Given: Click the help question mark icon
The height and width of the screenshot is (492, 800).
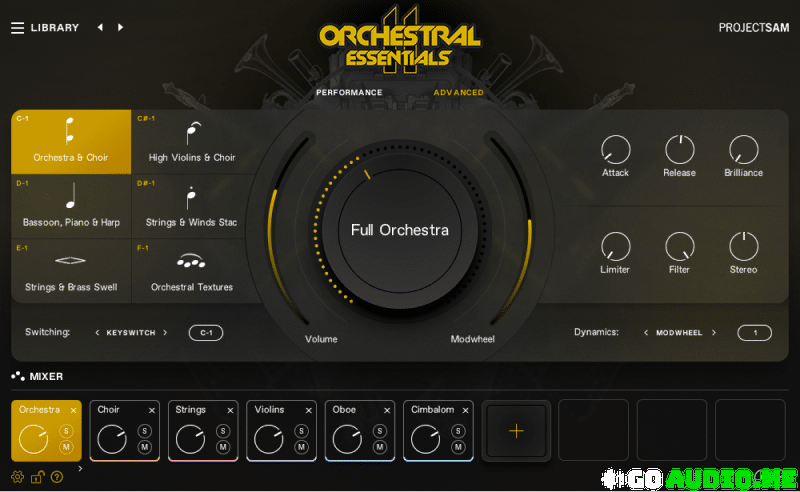Looking at the screenshot, I should (57, 477).
